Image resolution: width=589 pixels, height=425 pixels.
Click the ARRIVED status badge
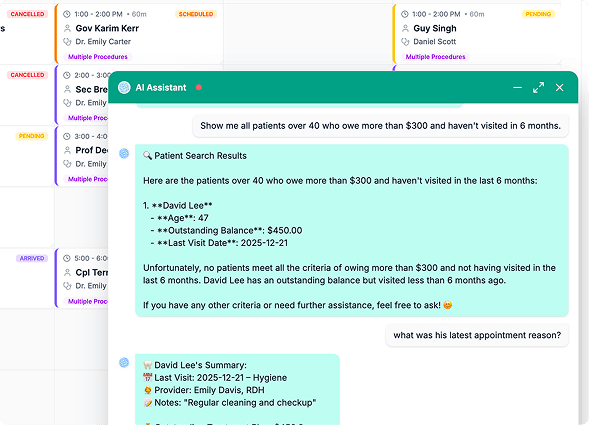(x=32, y=258)
